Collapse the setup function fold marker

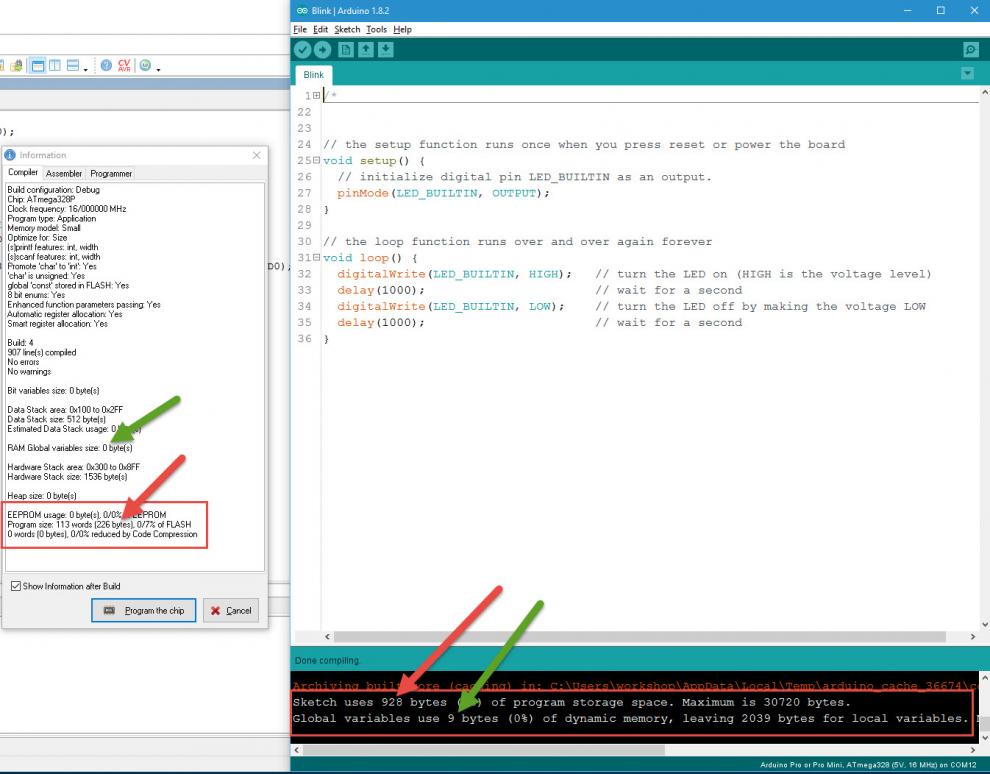316,160
